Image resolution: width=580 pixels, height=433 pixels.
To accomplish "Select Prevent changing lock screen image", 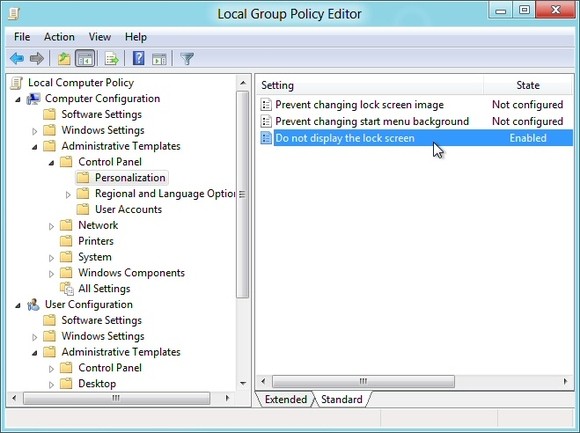I will pyautogui.click(x=359, y=105).
